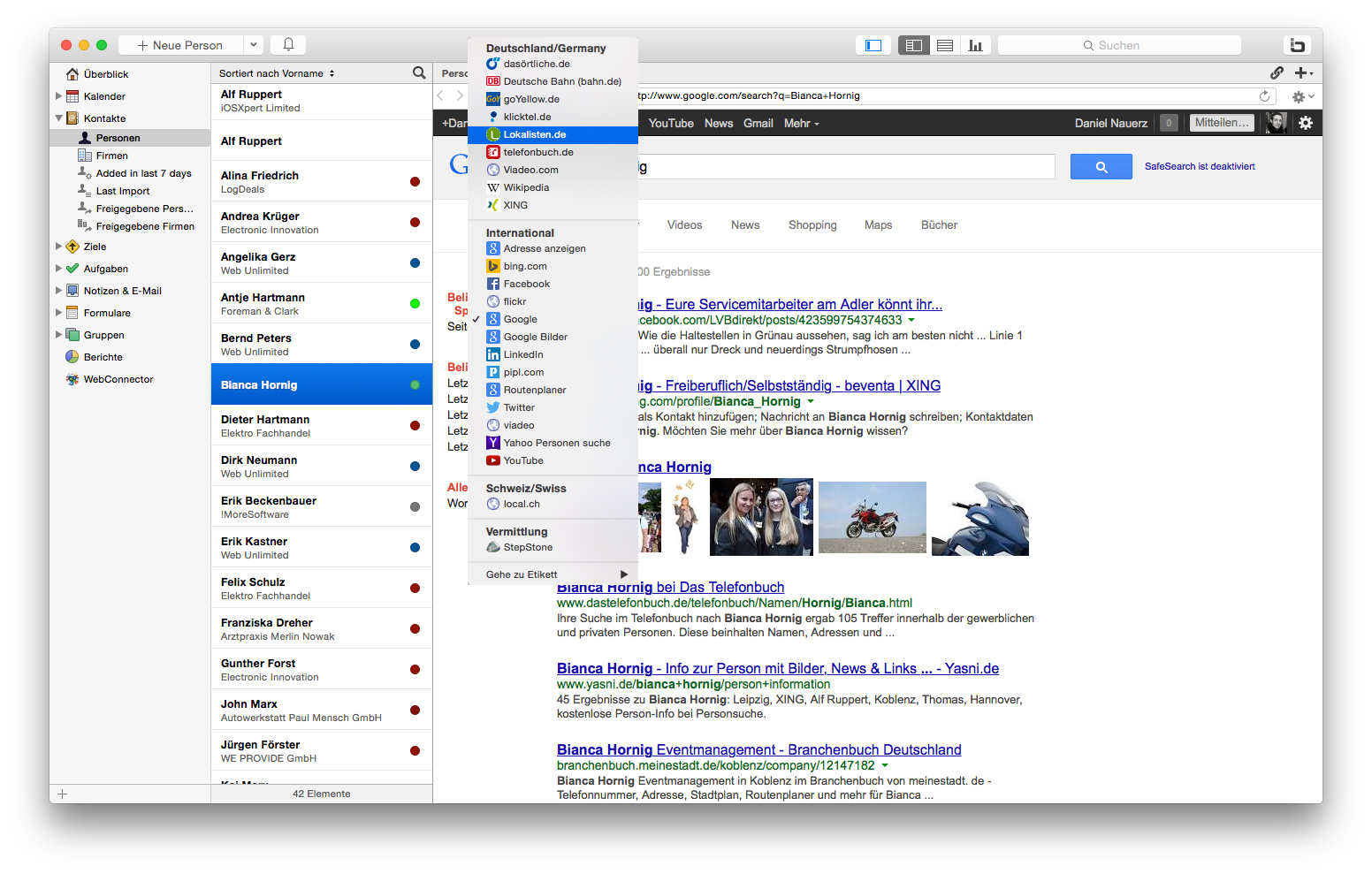Change sorting via Sortiert nach Vorname

(x=277, y=73)
